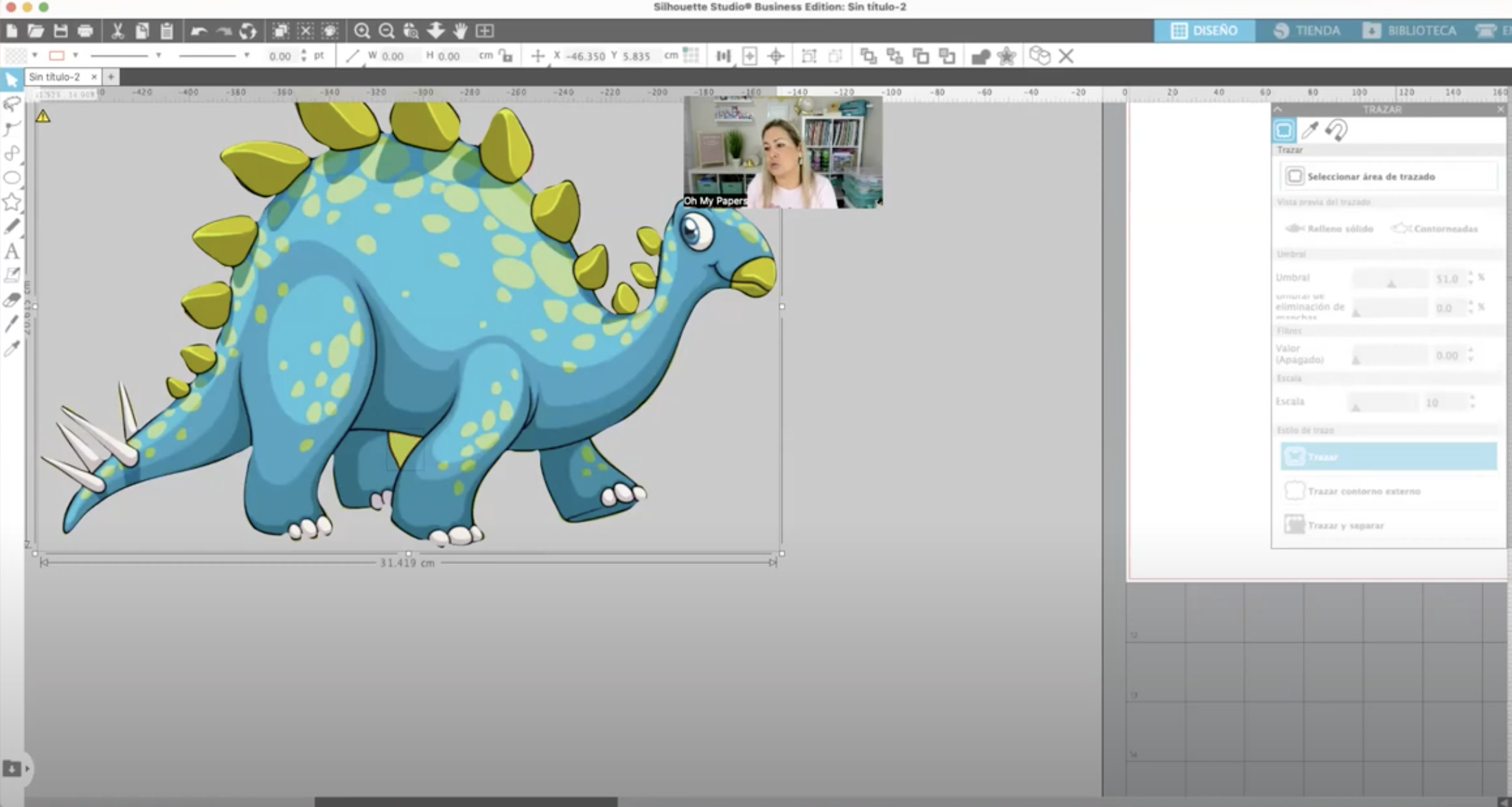Click the yellow warning triangle icon
Image resolution: width=1512 pixels, height=807 pixels.
[x=43, y=116]
